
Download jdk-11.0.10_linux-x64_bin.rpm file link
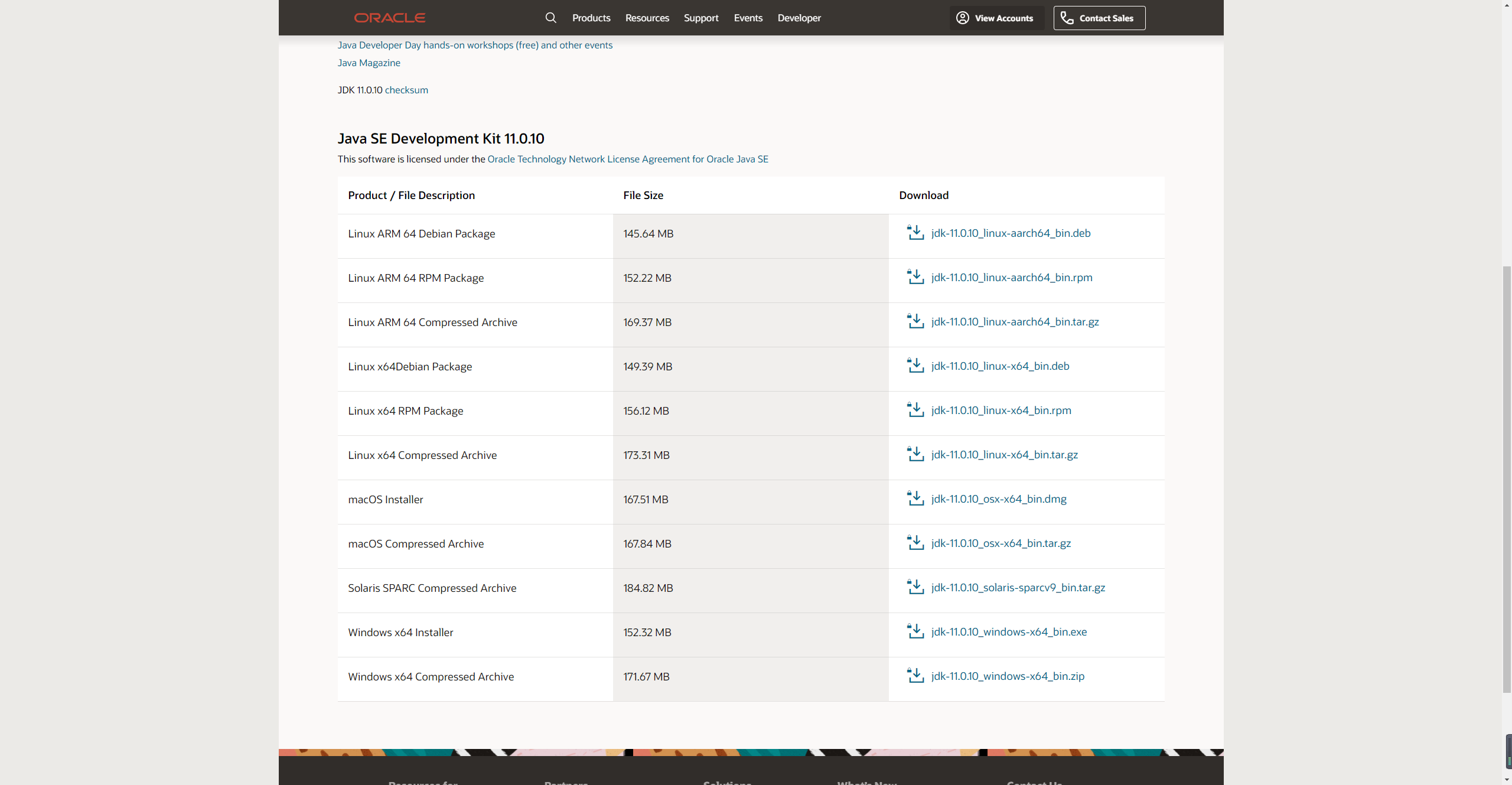[1001, 410]
